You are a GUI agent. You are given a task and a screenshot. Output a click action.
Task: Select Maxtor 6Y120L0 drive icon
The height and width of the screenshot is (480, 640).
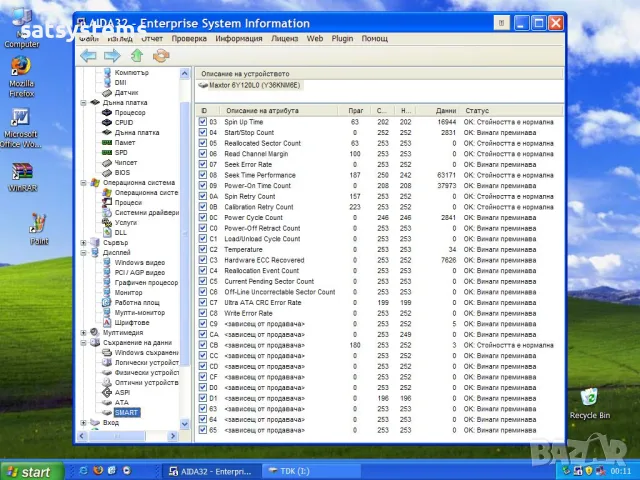click(203, 85)
